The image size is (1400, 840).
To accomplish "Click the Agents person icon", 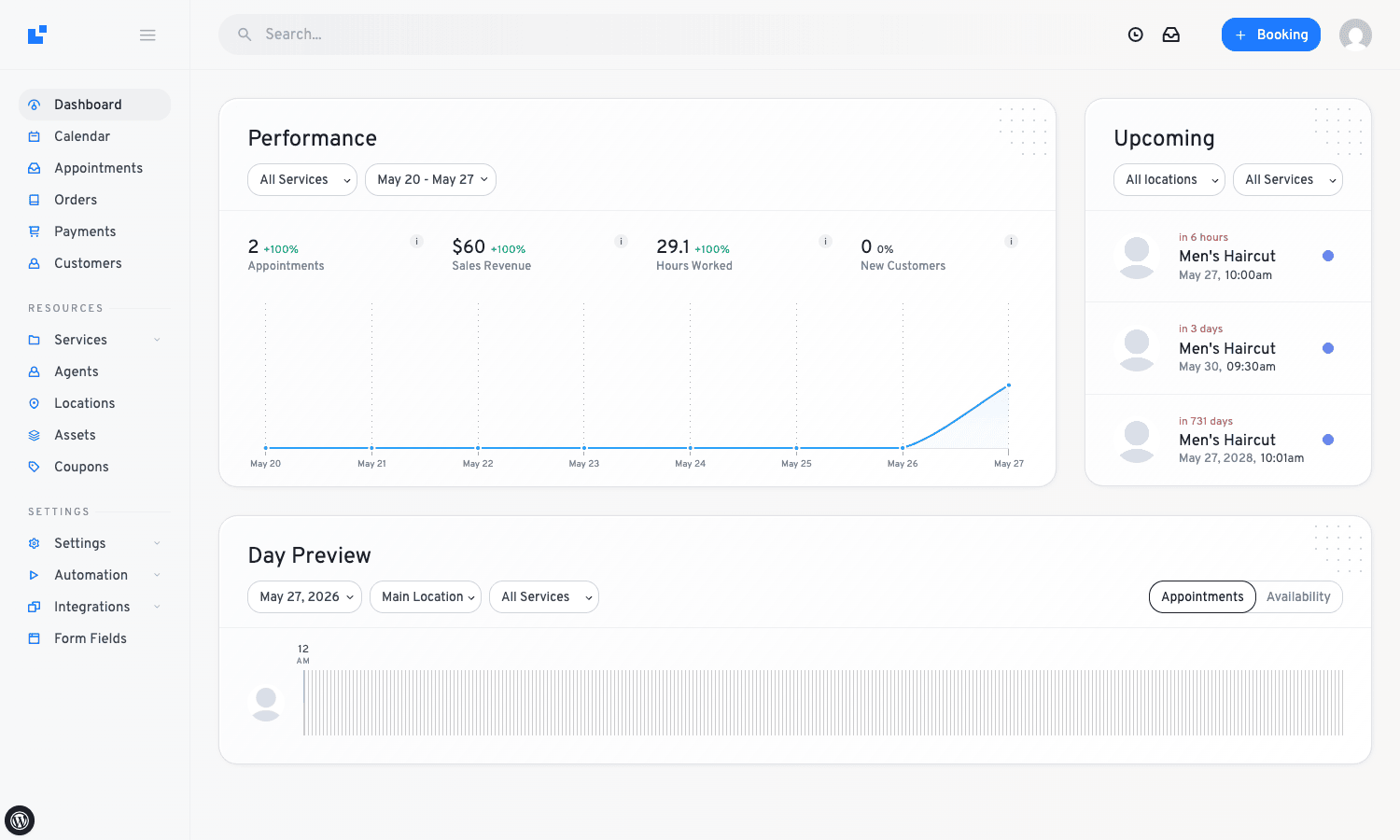I will coord(35,371).
